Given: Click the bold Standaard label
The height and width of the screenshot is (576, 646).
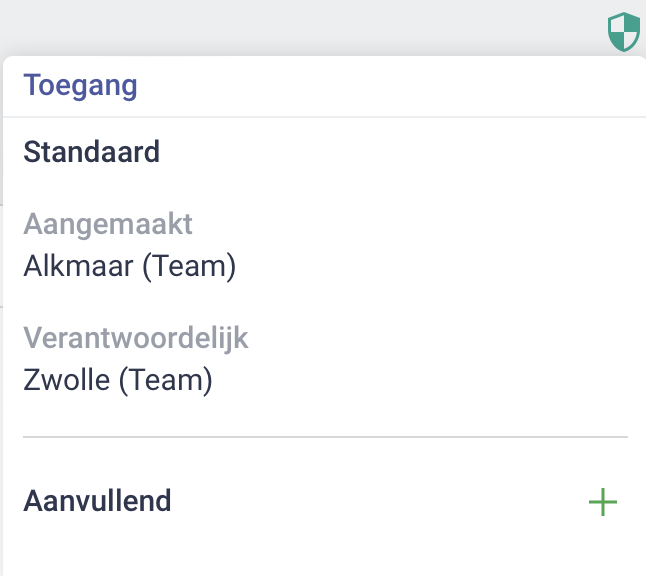Looking at the screenshot, I should tap(91, 152).
